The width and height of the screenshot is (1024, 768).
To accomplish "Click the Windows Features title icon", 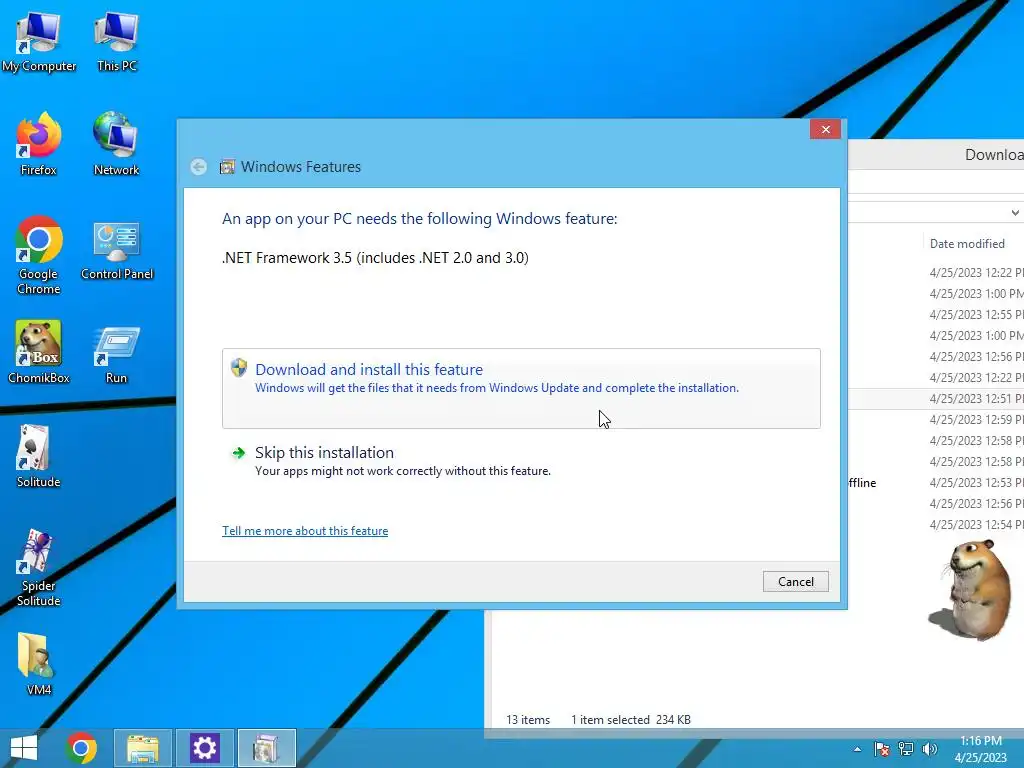I will [x=227, y=167].
